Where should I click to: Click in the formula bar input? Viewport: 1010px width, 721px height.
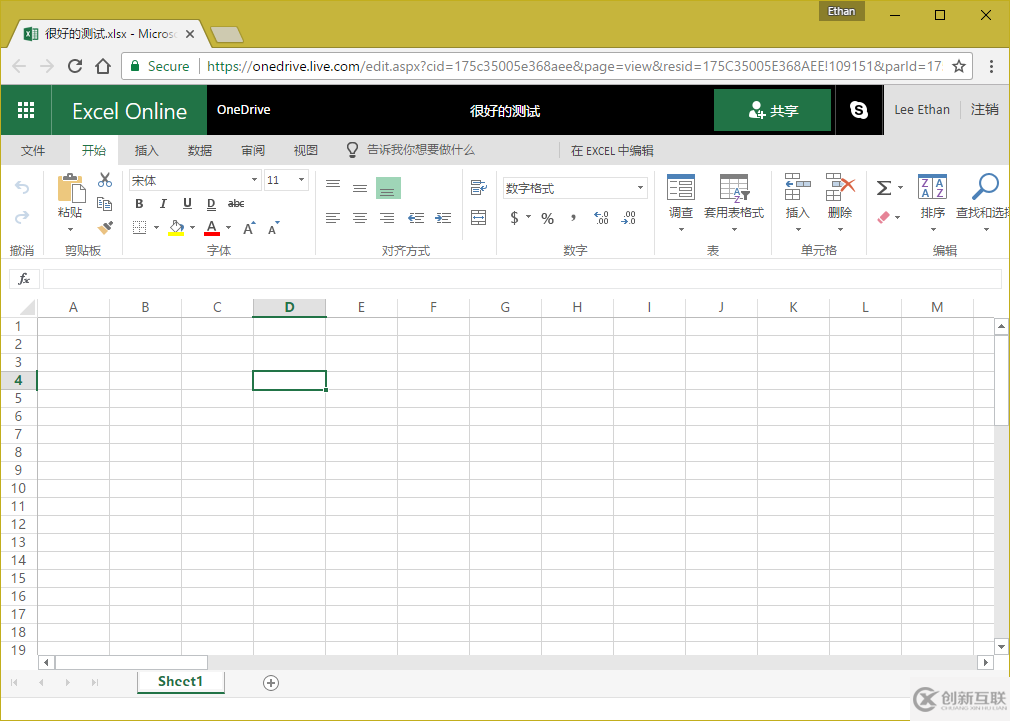[x=522, y=279]
